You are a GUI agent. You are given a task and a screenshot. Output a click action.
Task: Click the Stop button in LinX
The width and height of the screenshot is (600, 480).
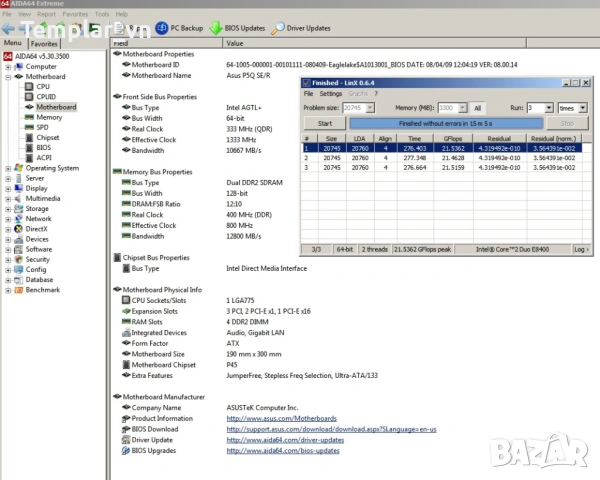[x=567, y=123]
